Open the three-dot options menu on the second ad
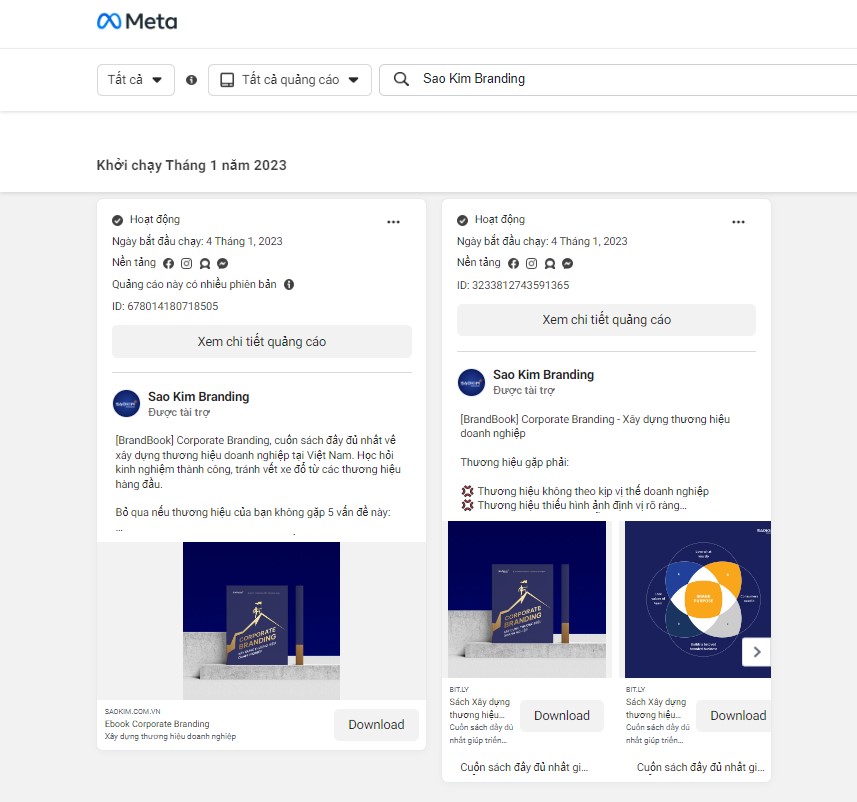Image resolution: width=857 pixels, height=802 pixels. tap(739, 222)
